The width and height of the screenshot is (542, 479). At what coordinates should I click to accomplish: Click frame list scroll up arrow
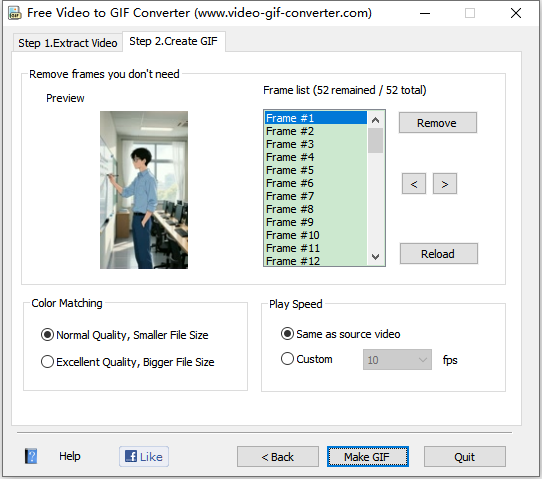tap(375, 120)
